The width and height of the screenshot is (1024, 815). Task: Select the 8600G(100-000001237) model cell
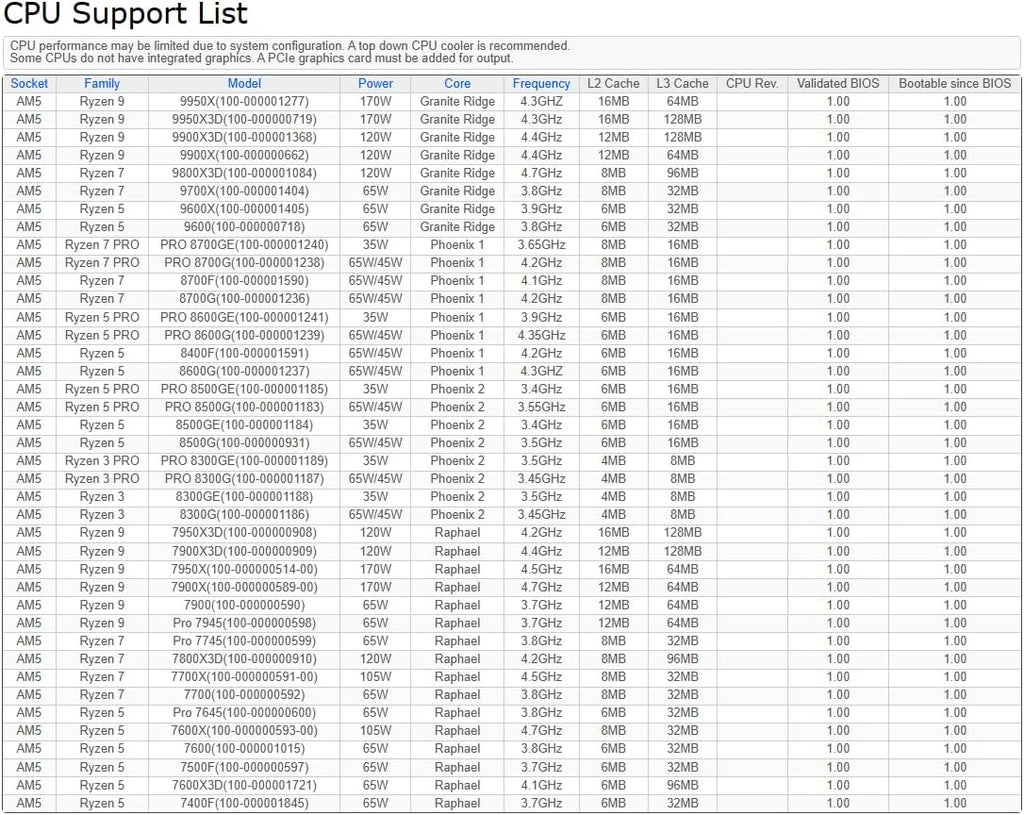click(x=244, y=371)
